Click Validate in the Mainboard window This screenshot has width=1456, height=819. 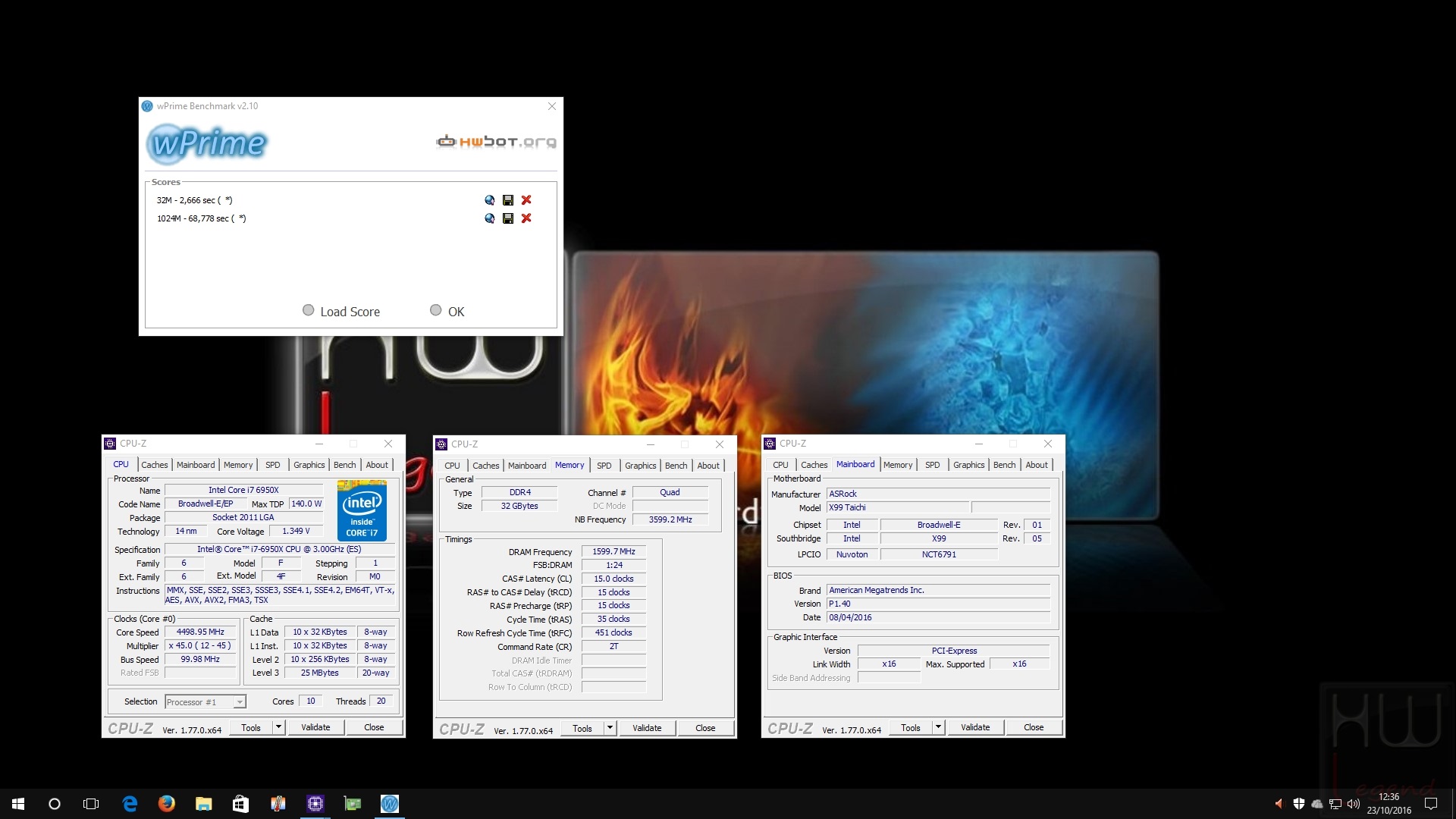tap(975, 727)
